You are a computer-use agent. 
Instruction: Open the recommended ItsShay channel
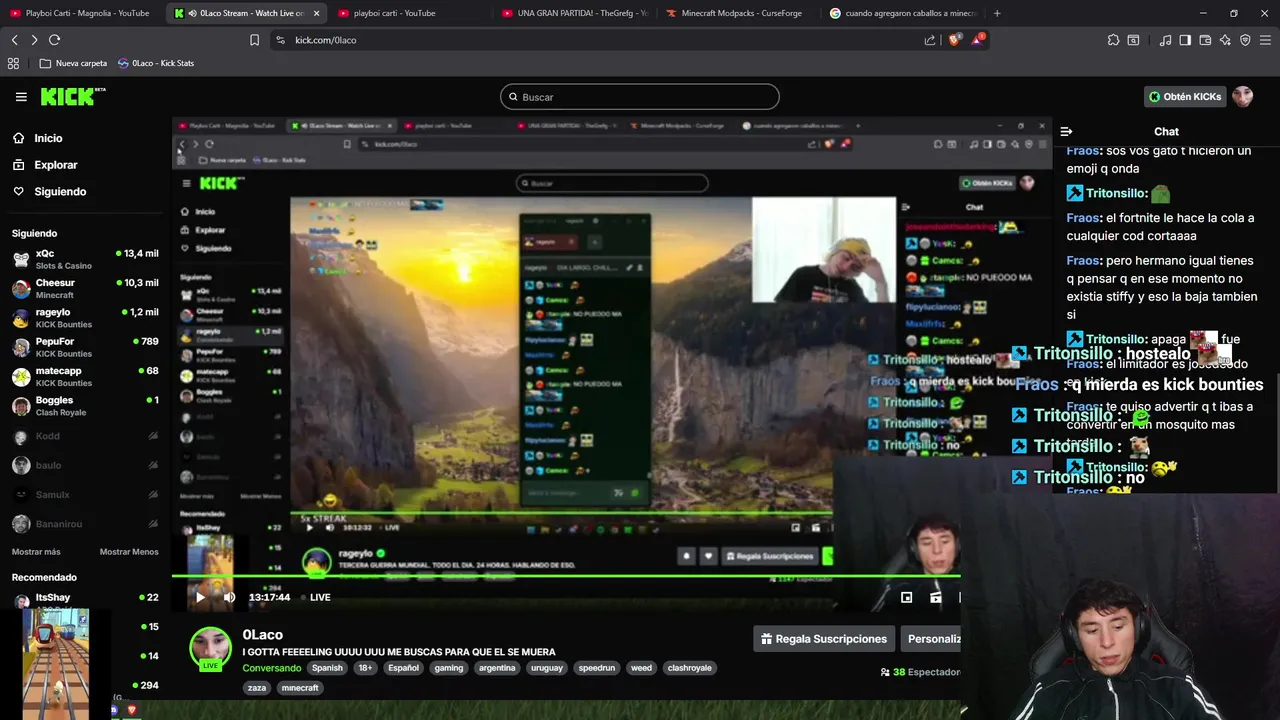85,599
